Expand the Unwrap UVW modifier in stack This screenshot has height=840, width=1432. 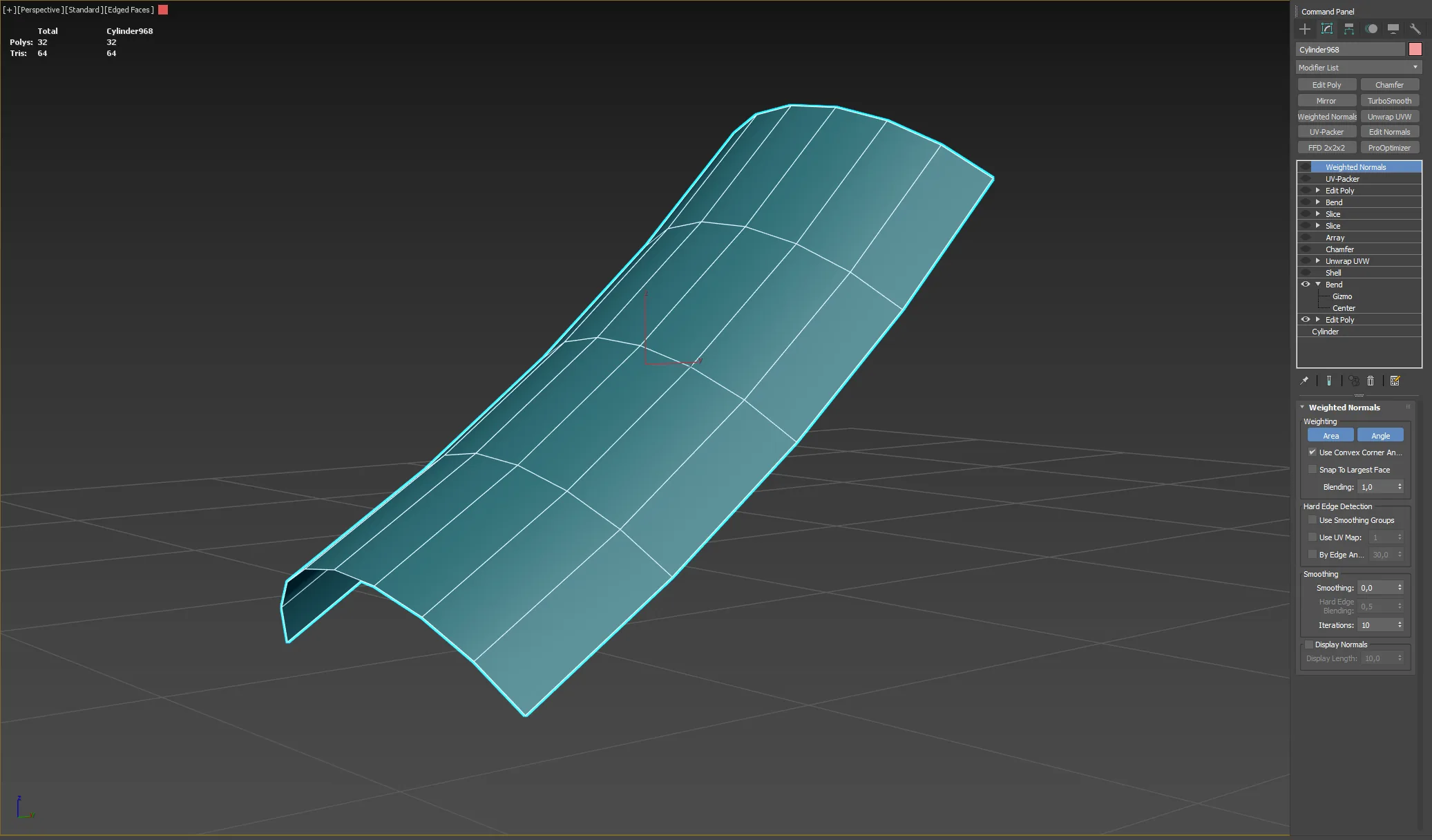coord(1318,261)
